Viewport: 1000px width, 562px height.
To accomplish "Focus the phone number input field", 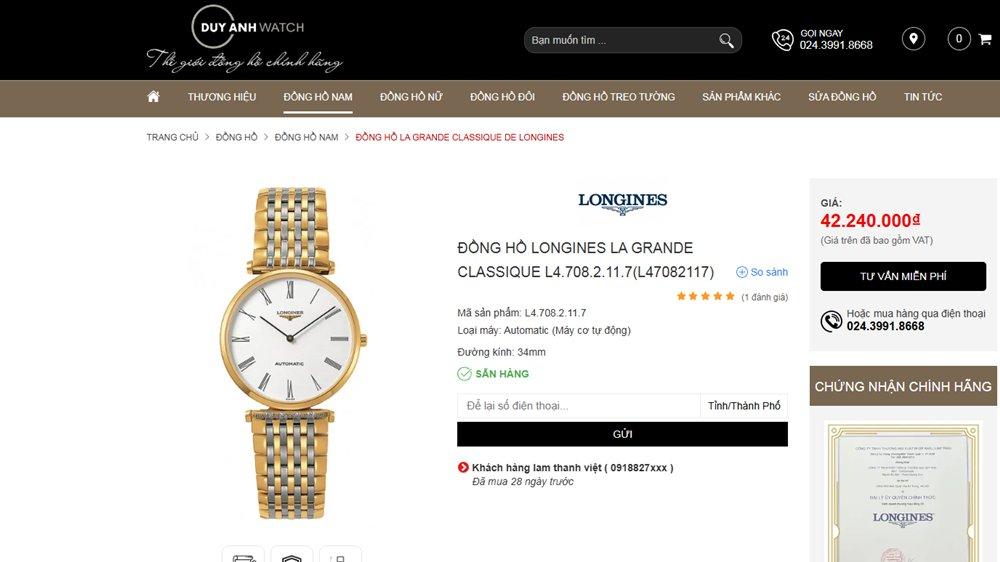I will click(578, 406).
